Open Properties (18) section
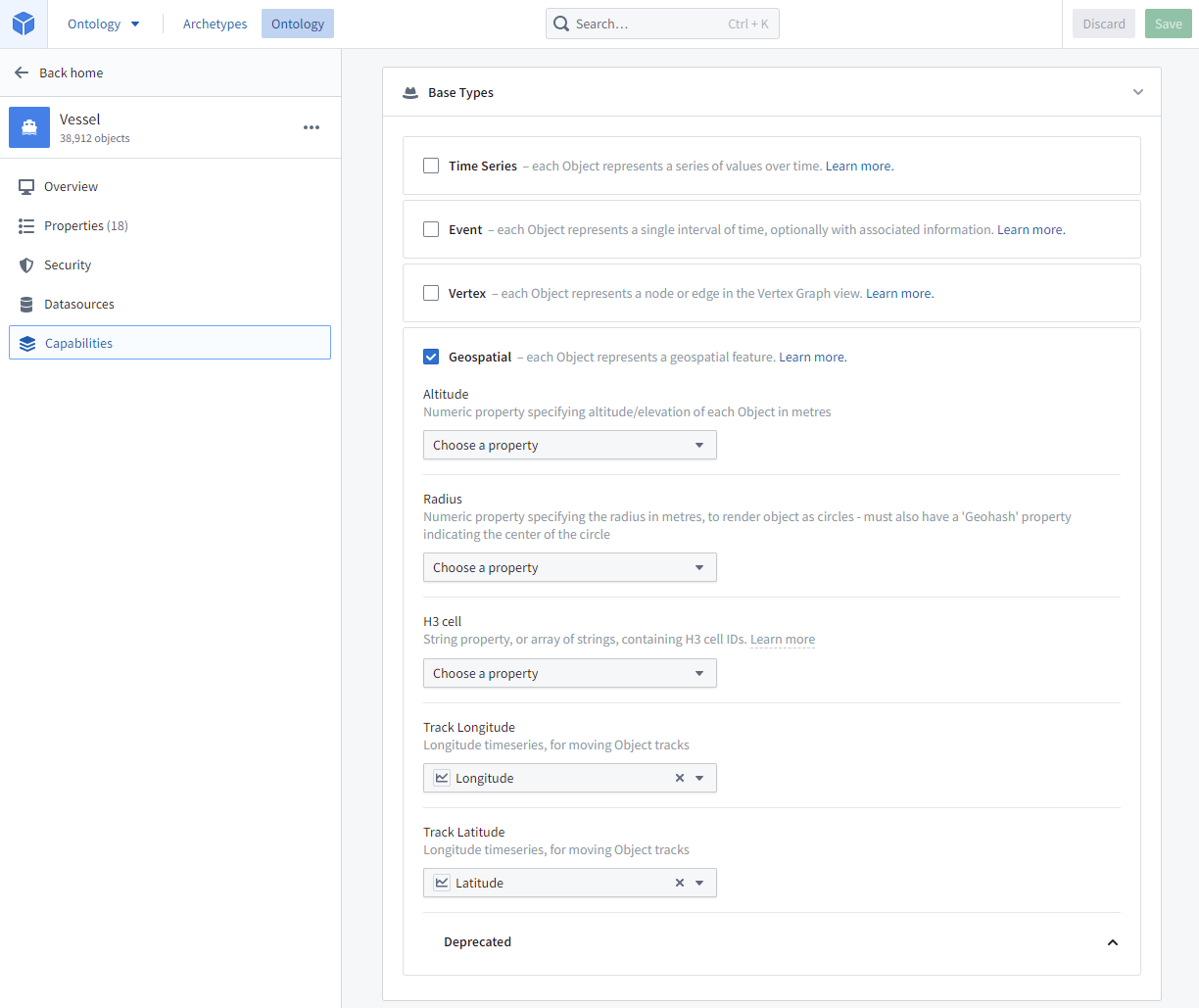Viewport: 1199px width, 1008px height. pyautogui.click(x=169, y=225)
